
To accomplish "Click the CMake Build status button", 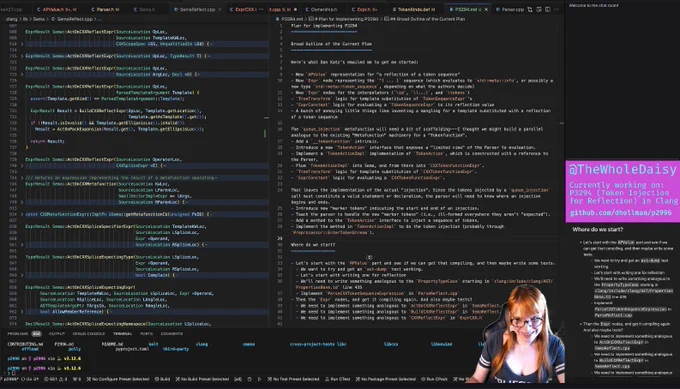I will pos(163,379).
